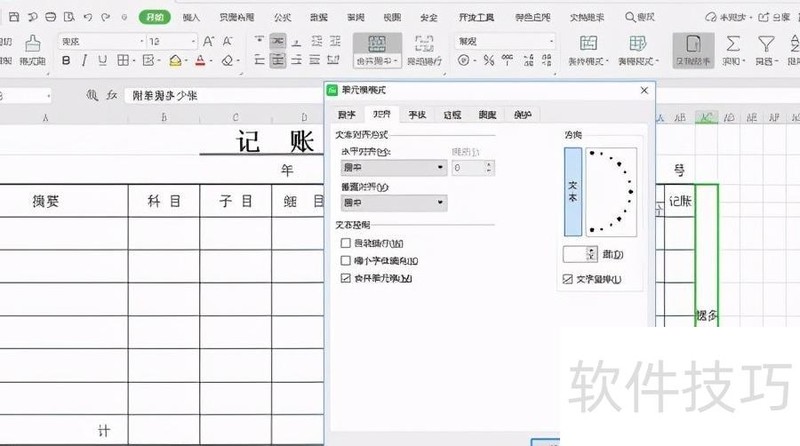Enable the shrink-to-fit checkbox
Screen dimensions: 800x446
[346, 260]
